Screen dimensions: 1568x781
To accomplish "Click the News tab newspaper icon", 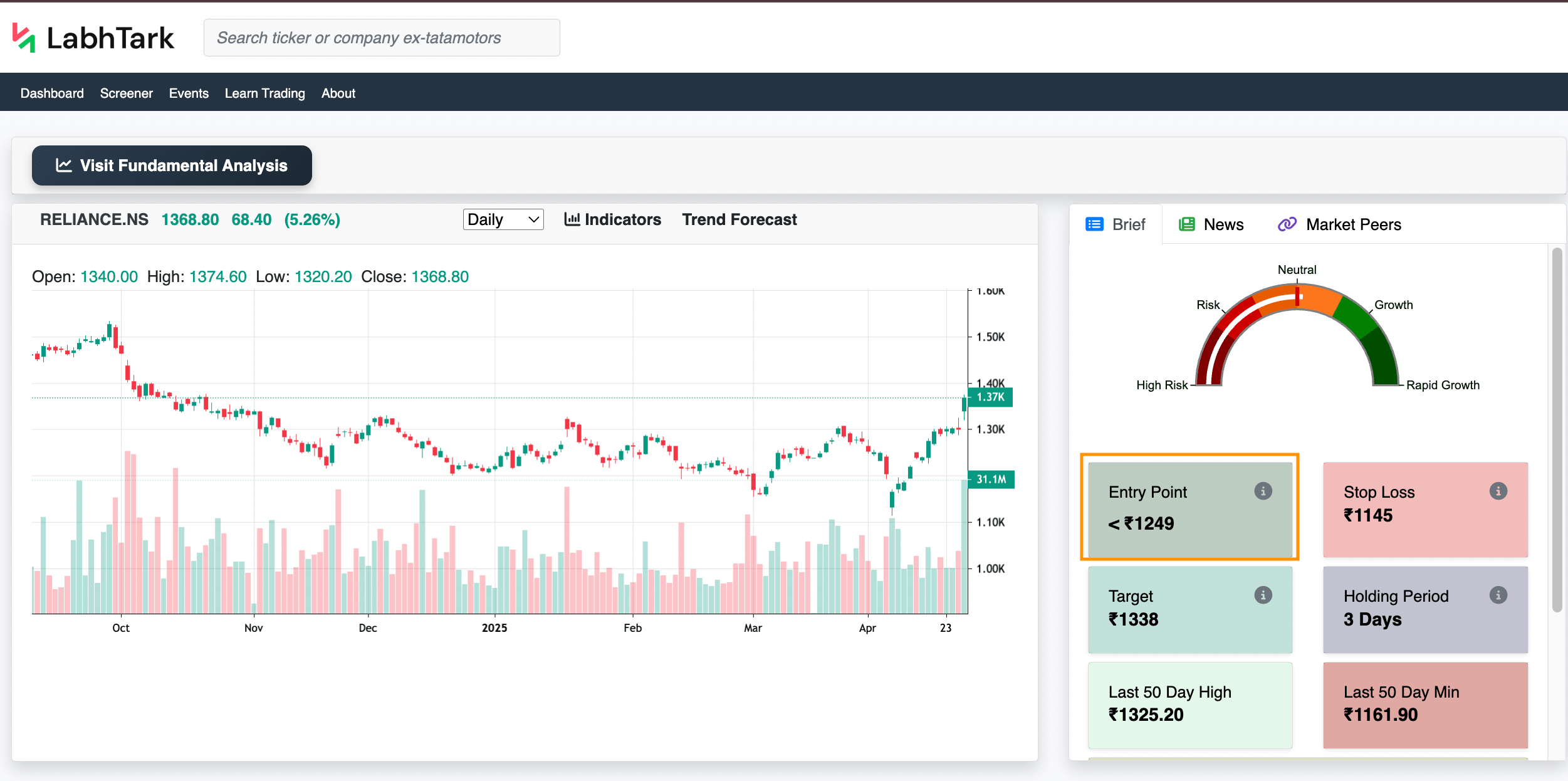I will pyautogui.click(x=1187, y=224).
